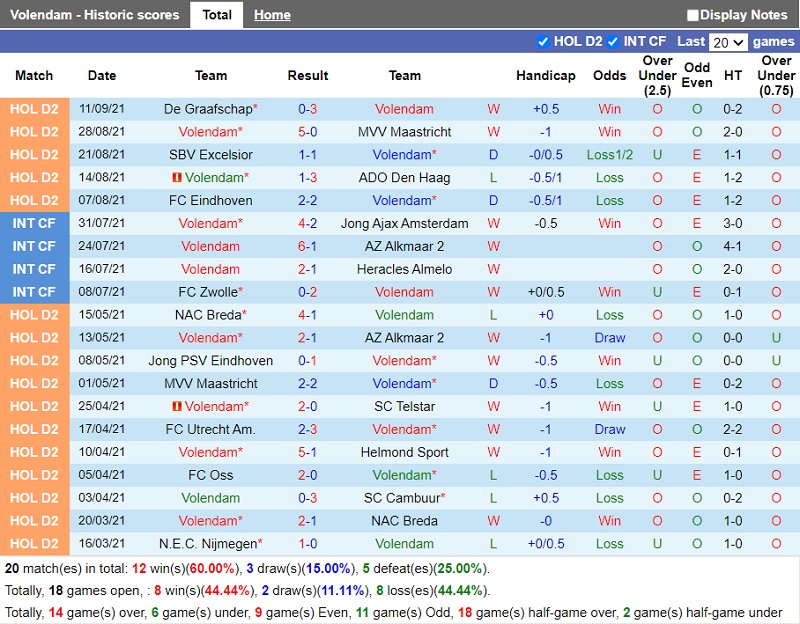
Task: Click the Over Under (0.75) column header
Action: [777, 76]
